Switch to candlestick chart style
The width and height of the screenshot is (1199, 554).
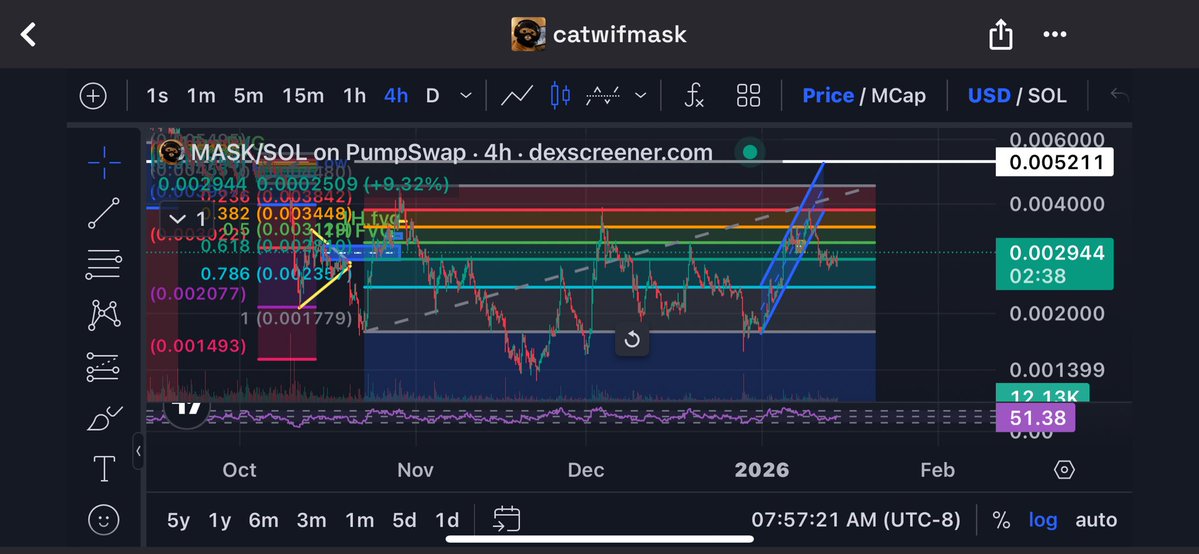[x=561, y=96]
